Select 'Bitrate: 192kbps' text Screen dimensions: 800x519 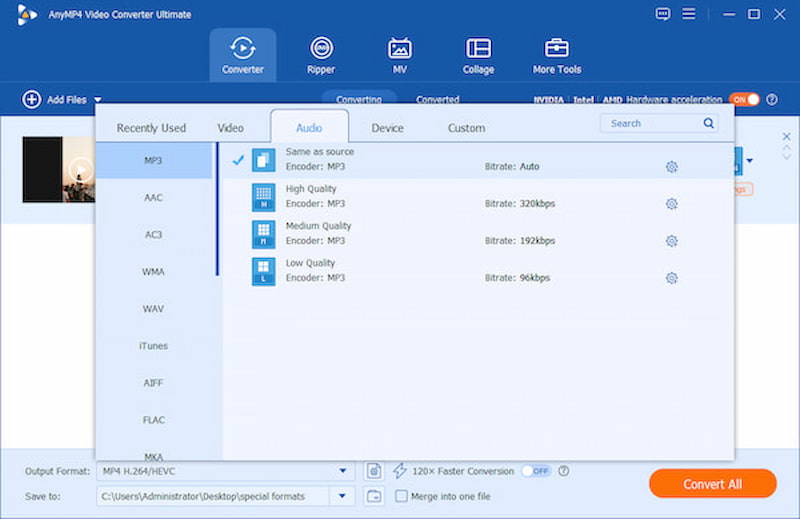519,241
